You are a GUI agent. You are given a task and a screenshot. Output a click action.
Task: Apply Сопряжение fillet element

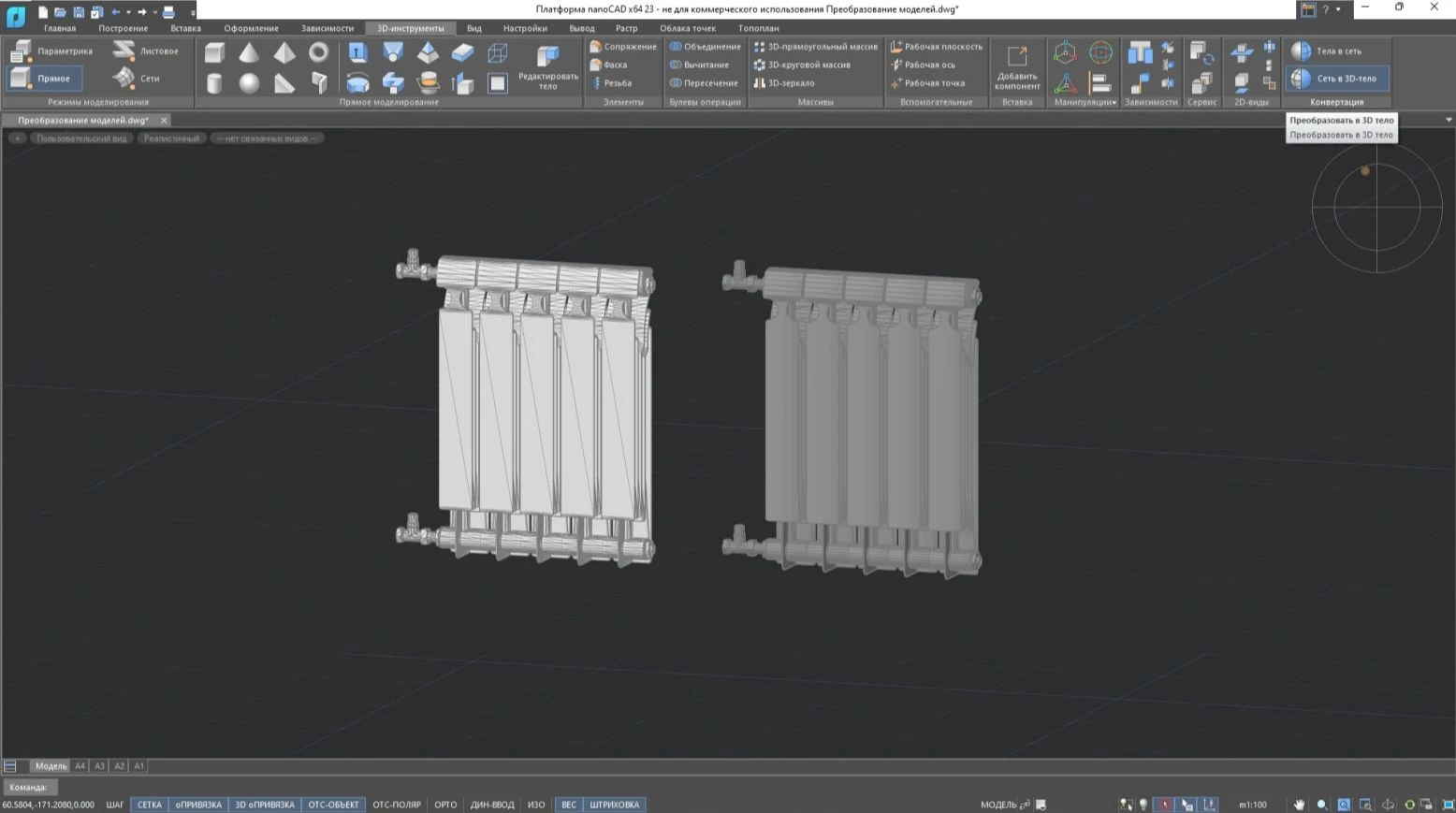pyautogui.click(x=623, y=47)
